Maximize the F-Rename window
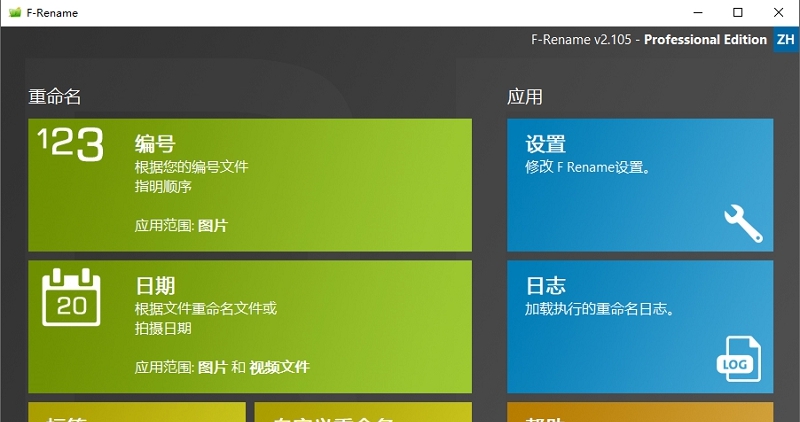 point(738,13)
